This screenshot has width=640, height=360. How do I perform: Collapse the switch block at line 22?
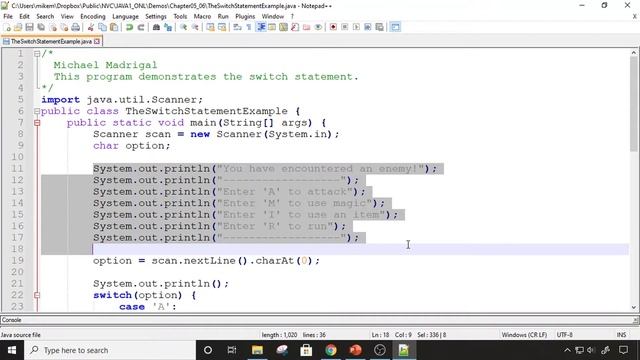[37, 295]
